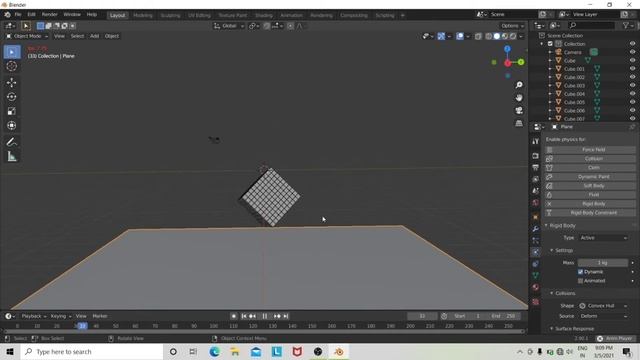The image size is (640, 360).
Task: Switch to the Modeling workspace tab
Action: [x=143, y=15]
